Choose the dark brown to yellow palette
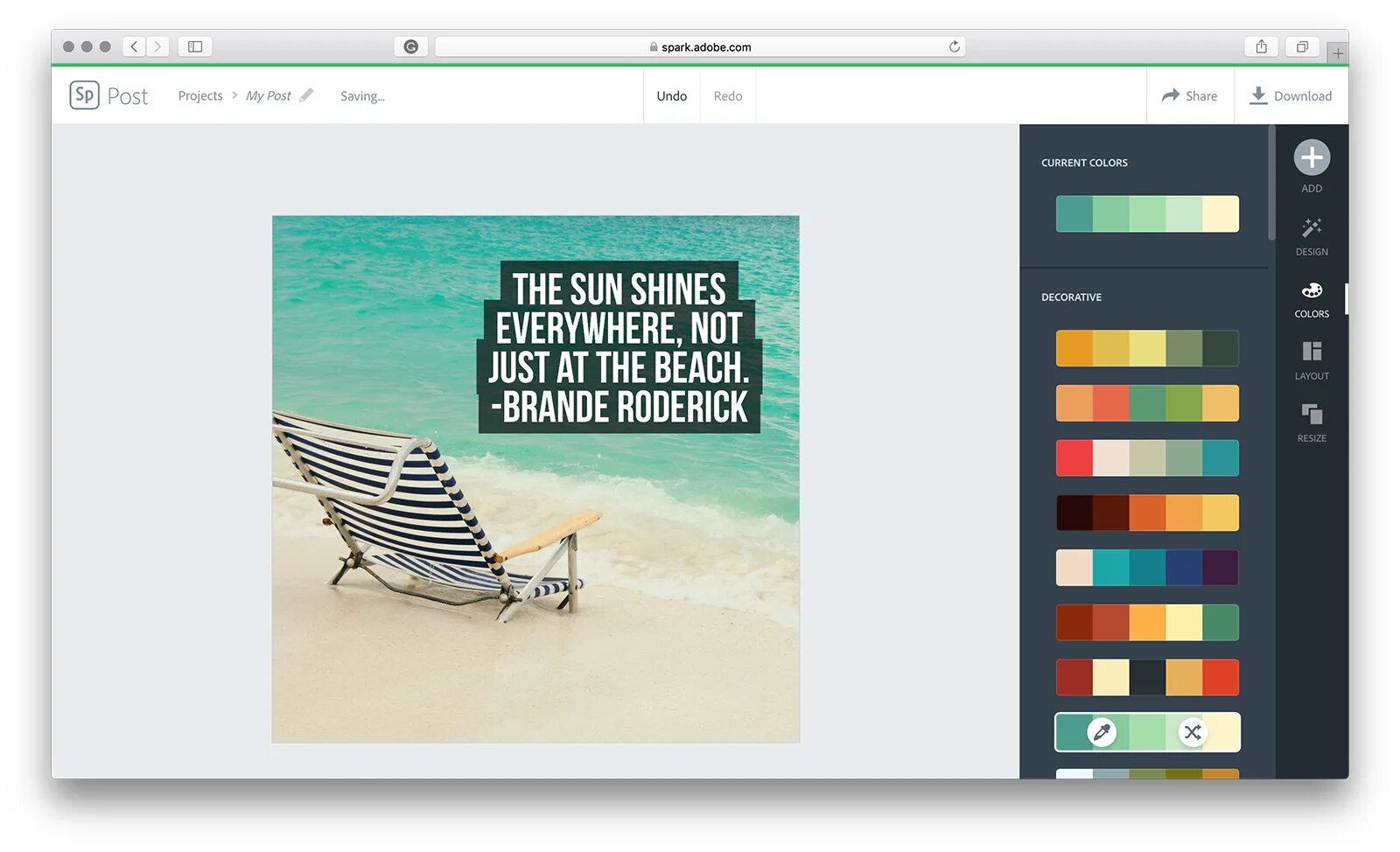 pyautogui.click(x=1147, y=513)
